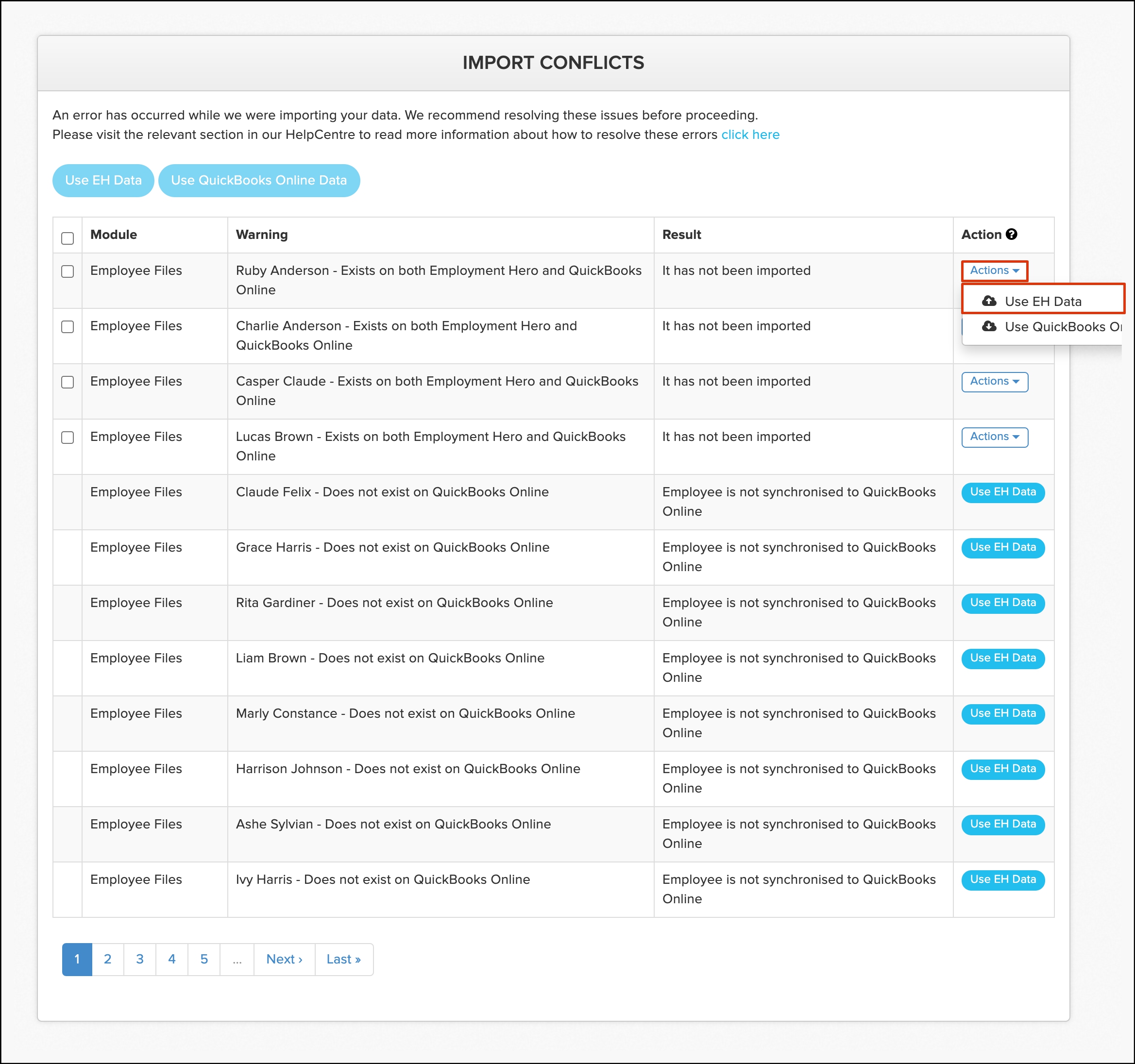Click the Next page link
Viewport: 1135px width, 1064px height.
click(x=284, y=959)
